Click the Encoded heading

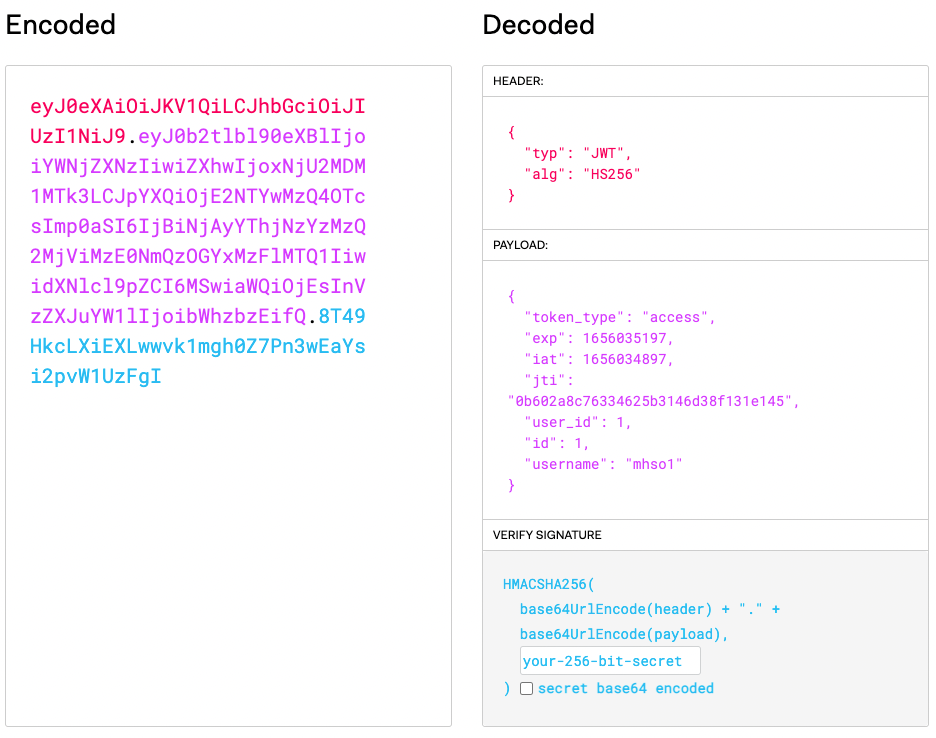(x=60, y=24)
